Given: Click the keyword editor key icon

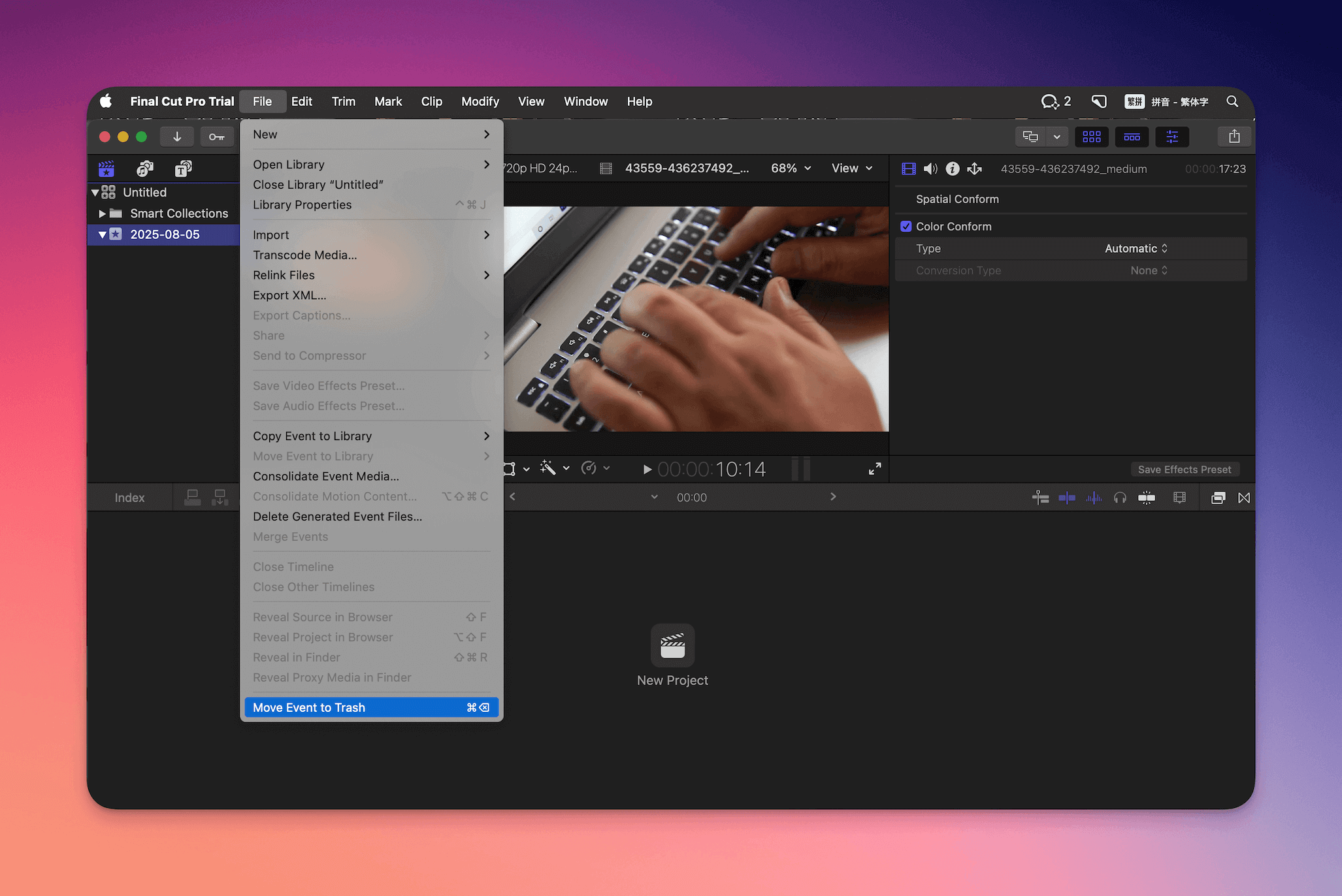Looking at the screenshot, I should click(217, 136).
